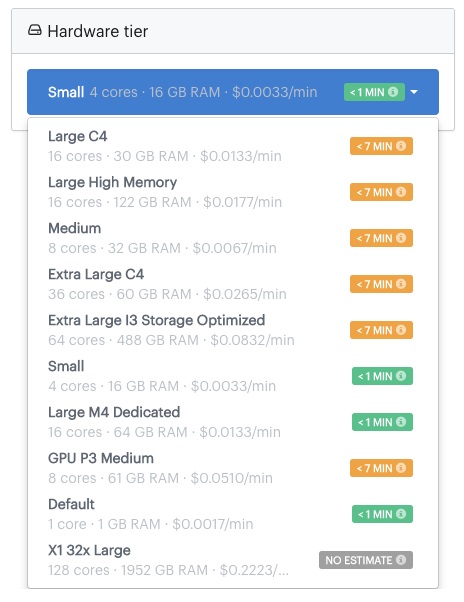The image size is (464, 602).
Task: Click the <1 MIN badge in blue selected bar
Action: [x=374, y=92]
